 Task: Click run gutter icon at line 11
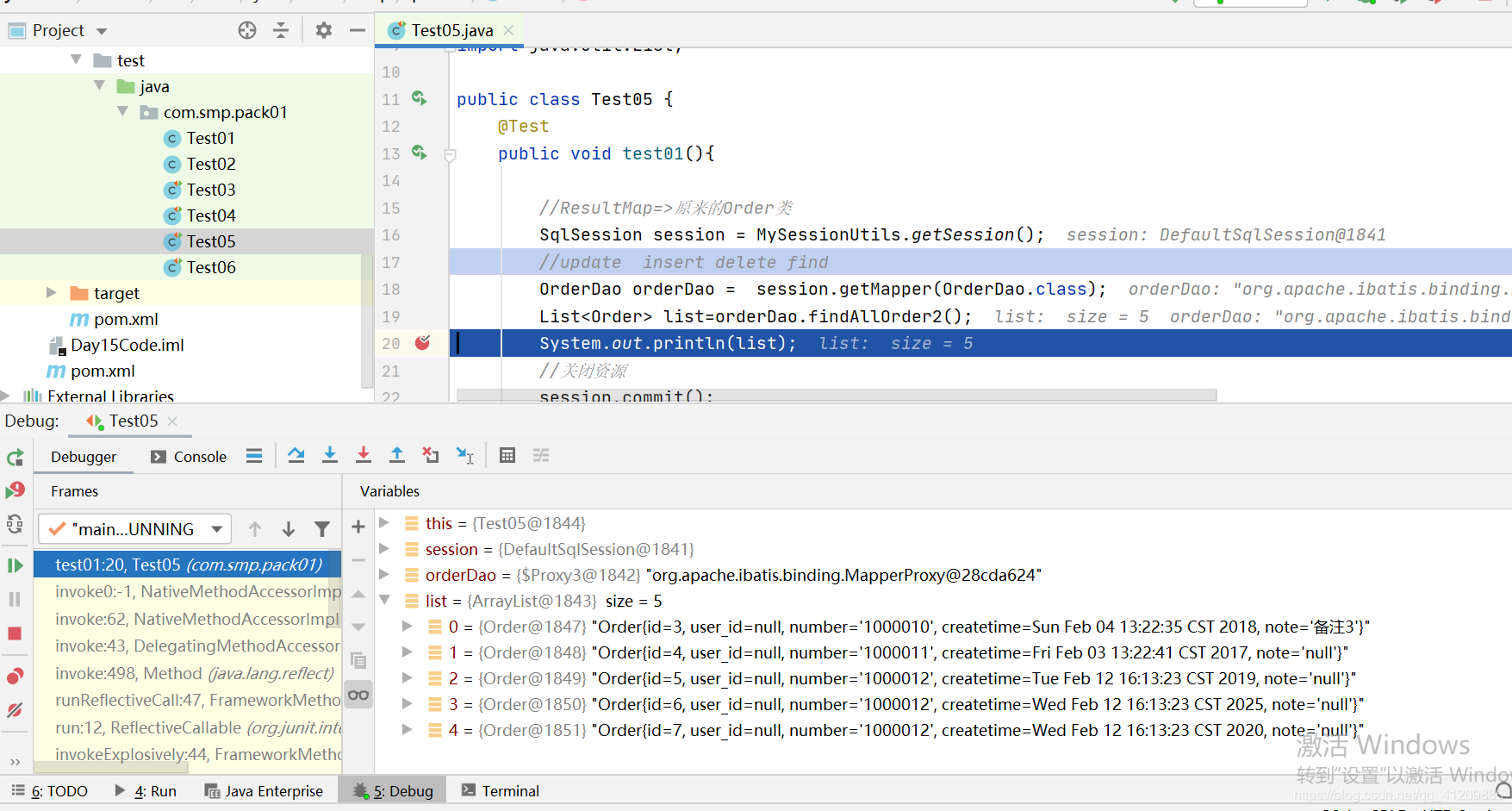(x=420, y=98)
